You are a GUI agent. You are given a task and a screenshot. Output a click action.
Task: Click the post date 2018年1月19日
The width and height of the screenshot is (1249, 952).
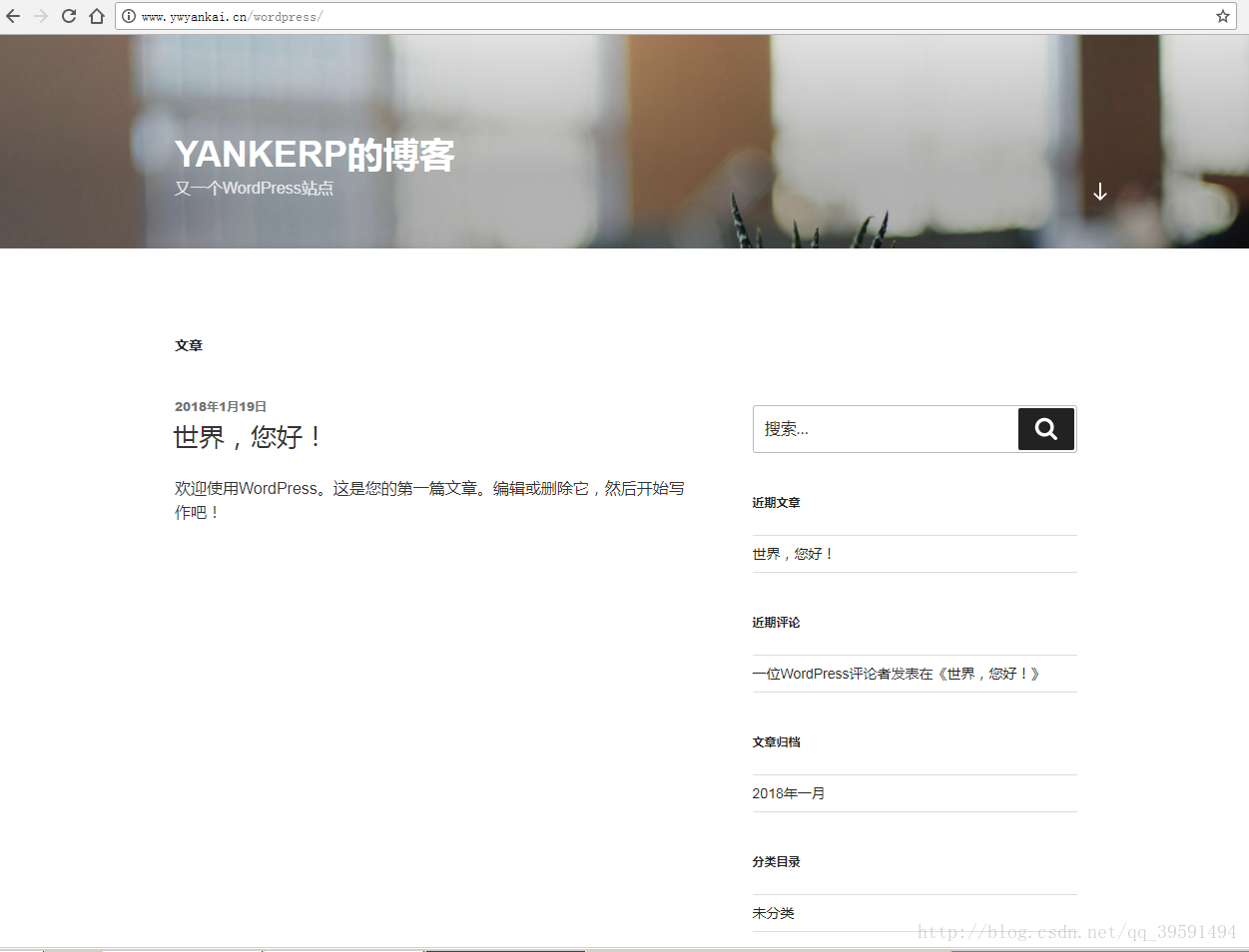coord(221,406)
